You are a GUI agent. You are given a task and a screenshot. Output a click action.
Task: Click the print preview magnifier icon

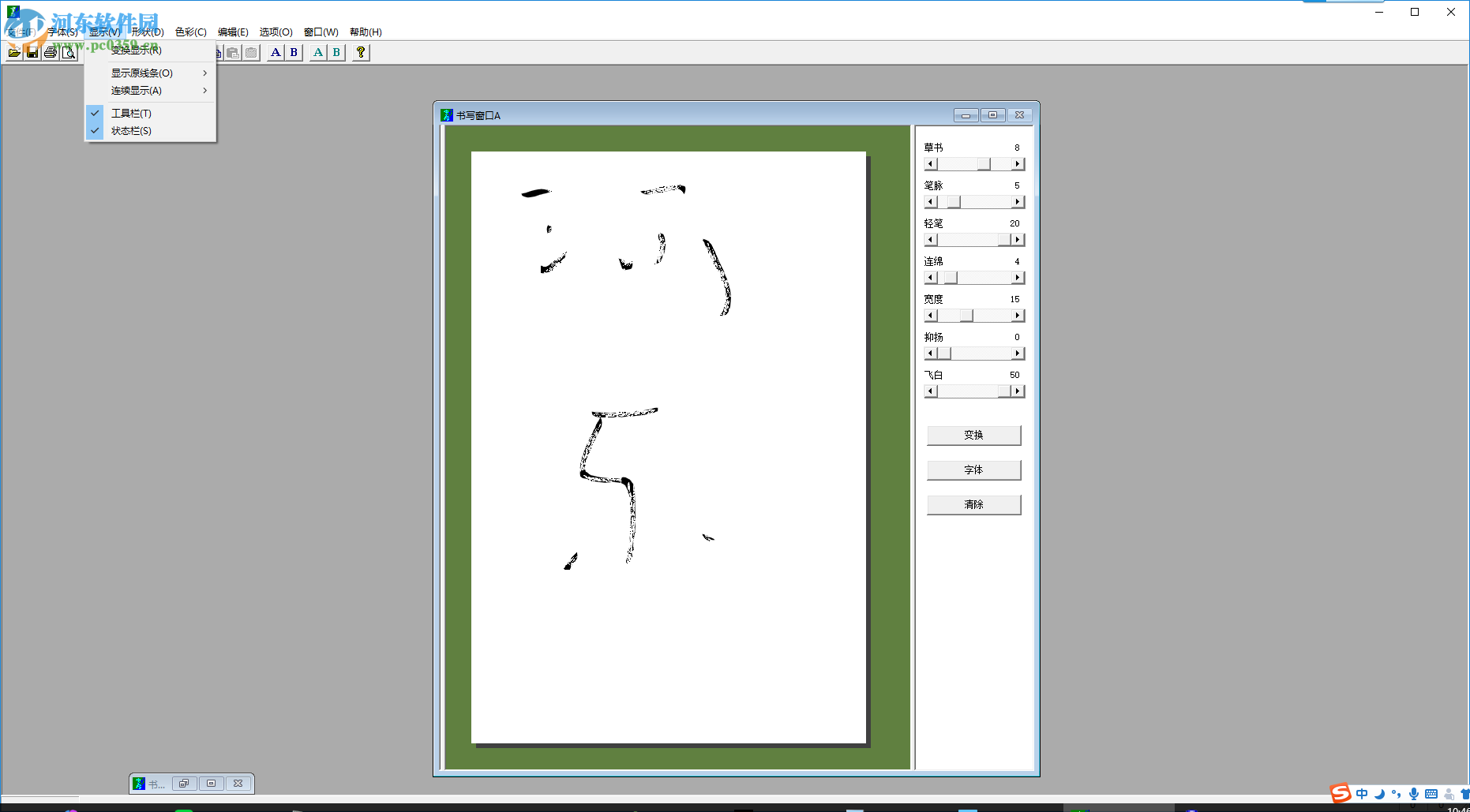click(x=69, y=53)
